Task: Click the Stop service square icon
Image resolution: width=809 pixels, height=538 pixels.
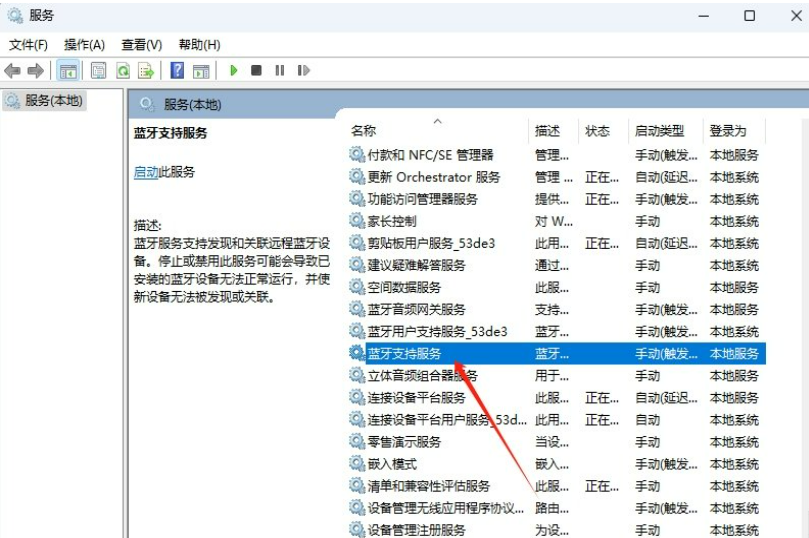Action: tap(256, 70)
